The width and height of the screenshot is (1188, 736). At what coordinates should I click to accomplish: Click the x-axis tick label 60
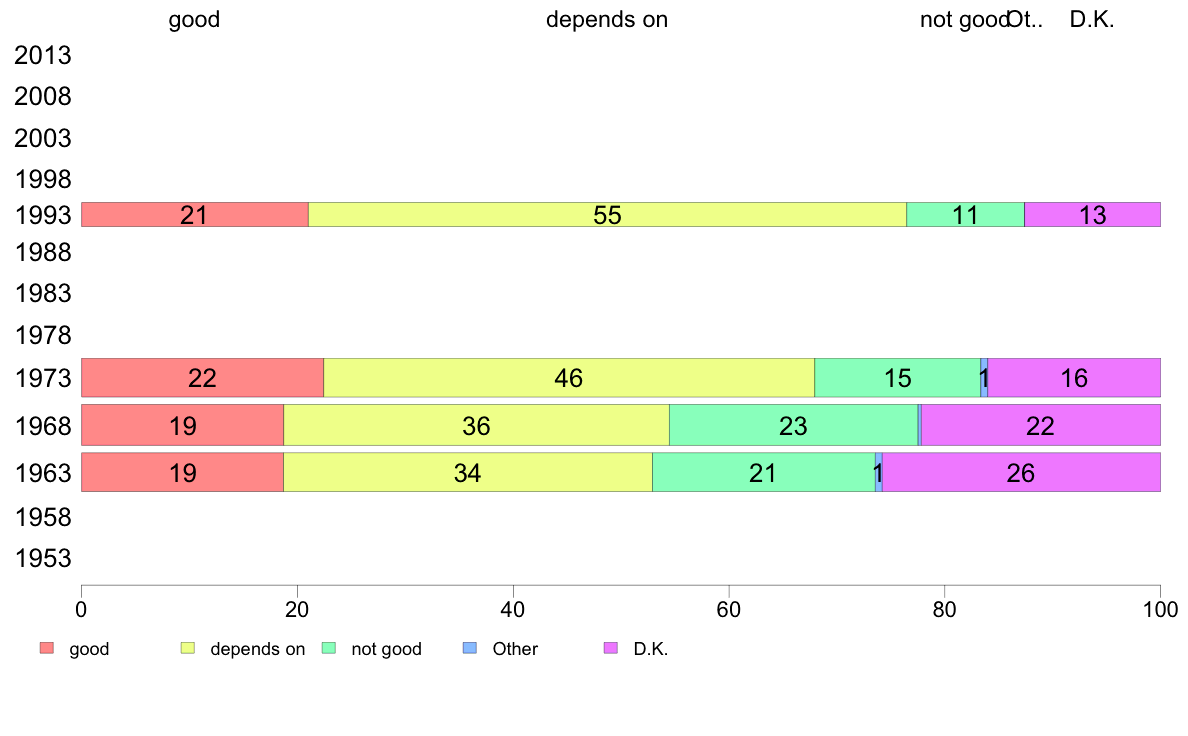[x=728, y=609]
